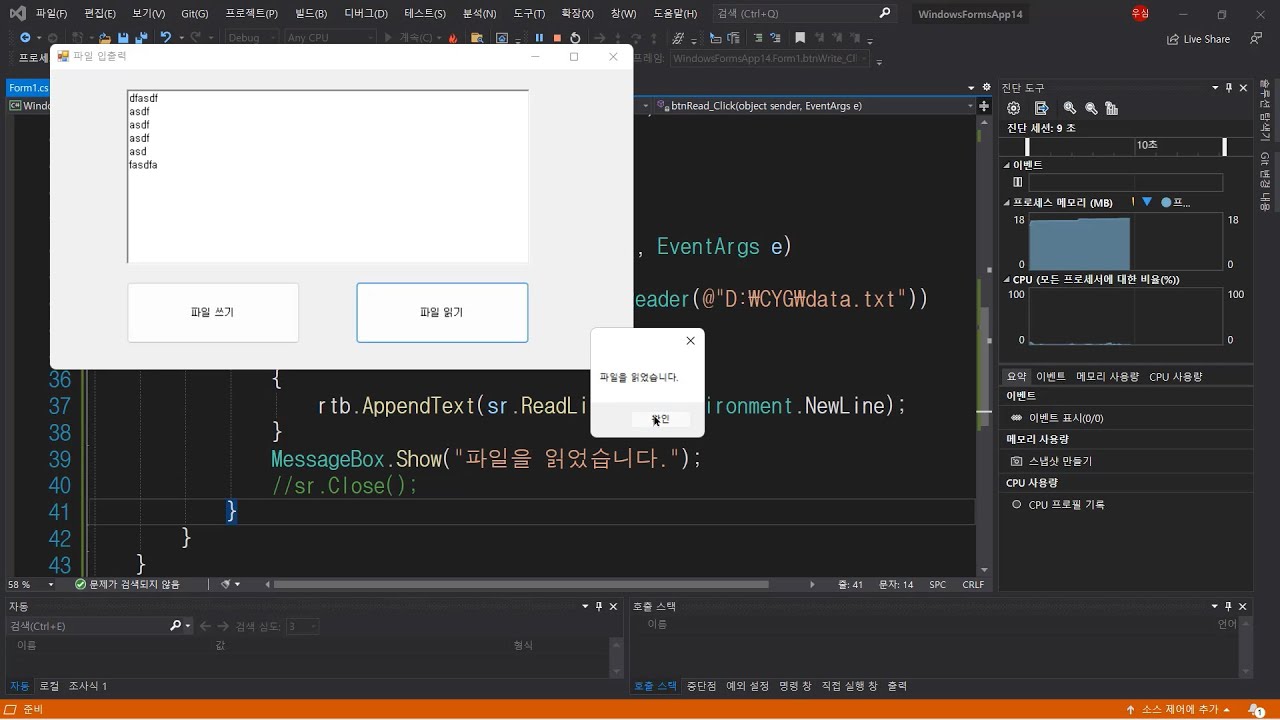Pause debugging with the break all icon
The width and height of the screenshot is (1280, 720).
tap(539, 38)
